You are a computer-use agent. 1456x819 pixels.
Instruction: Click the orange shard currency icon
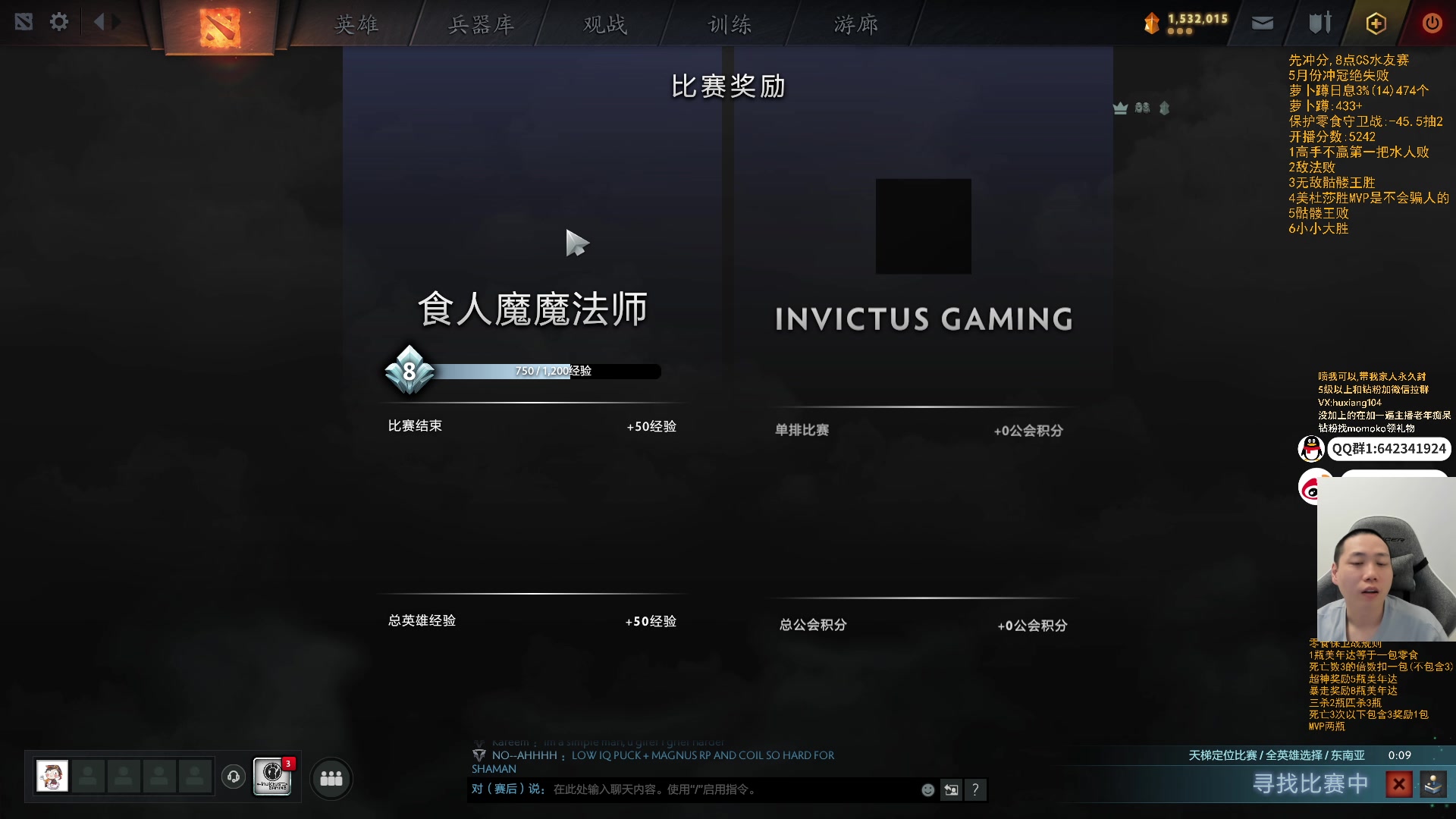point(1151,23)
